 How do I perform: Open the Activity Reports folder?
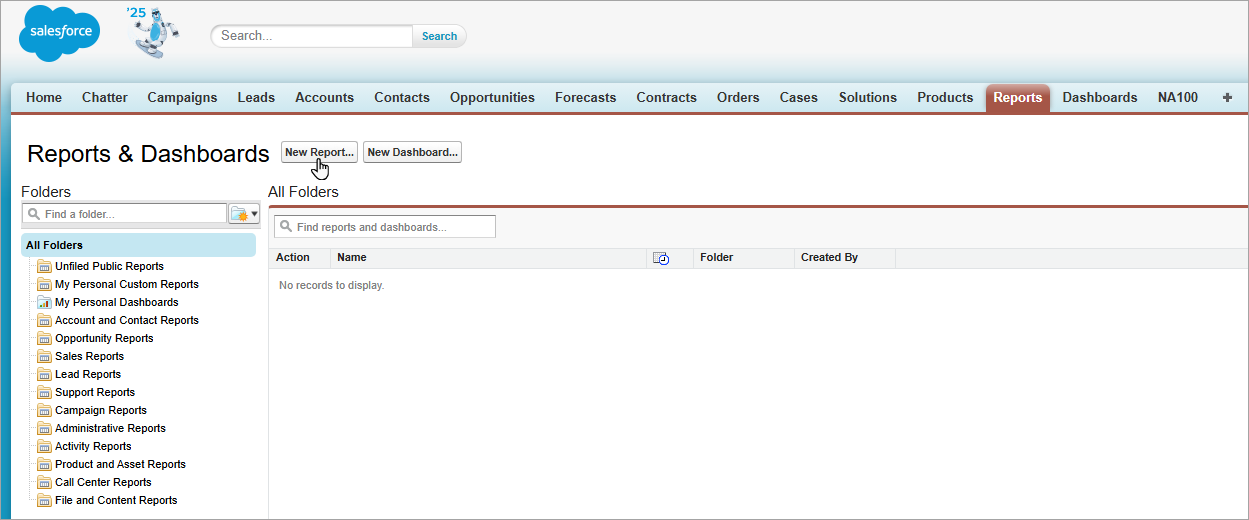click(x=93, y=447)
